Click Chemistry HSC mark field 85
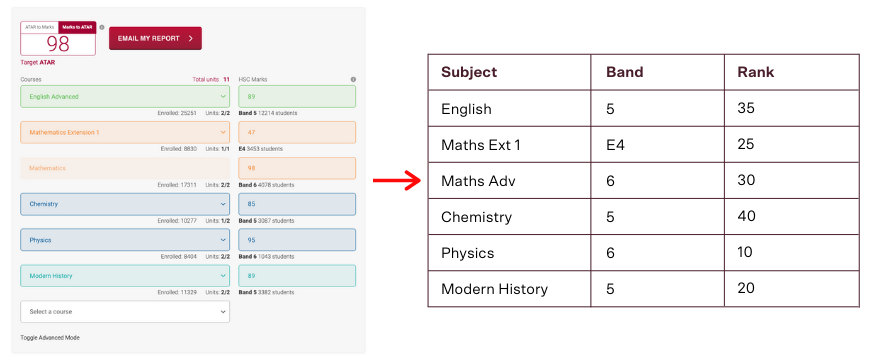 (297, 204)
